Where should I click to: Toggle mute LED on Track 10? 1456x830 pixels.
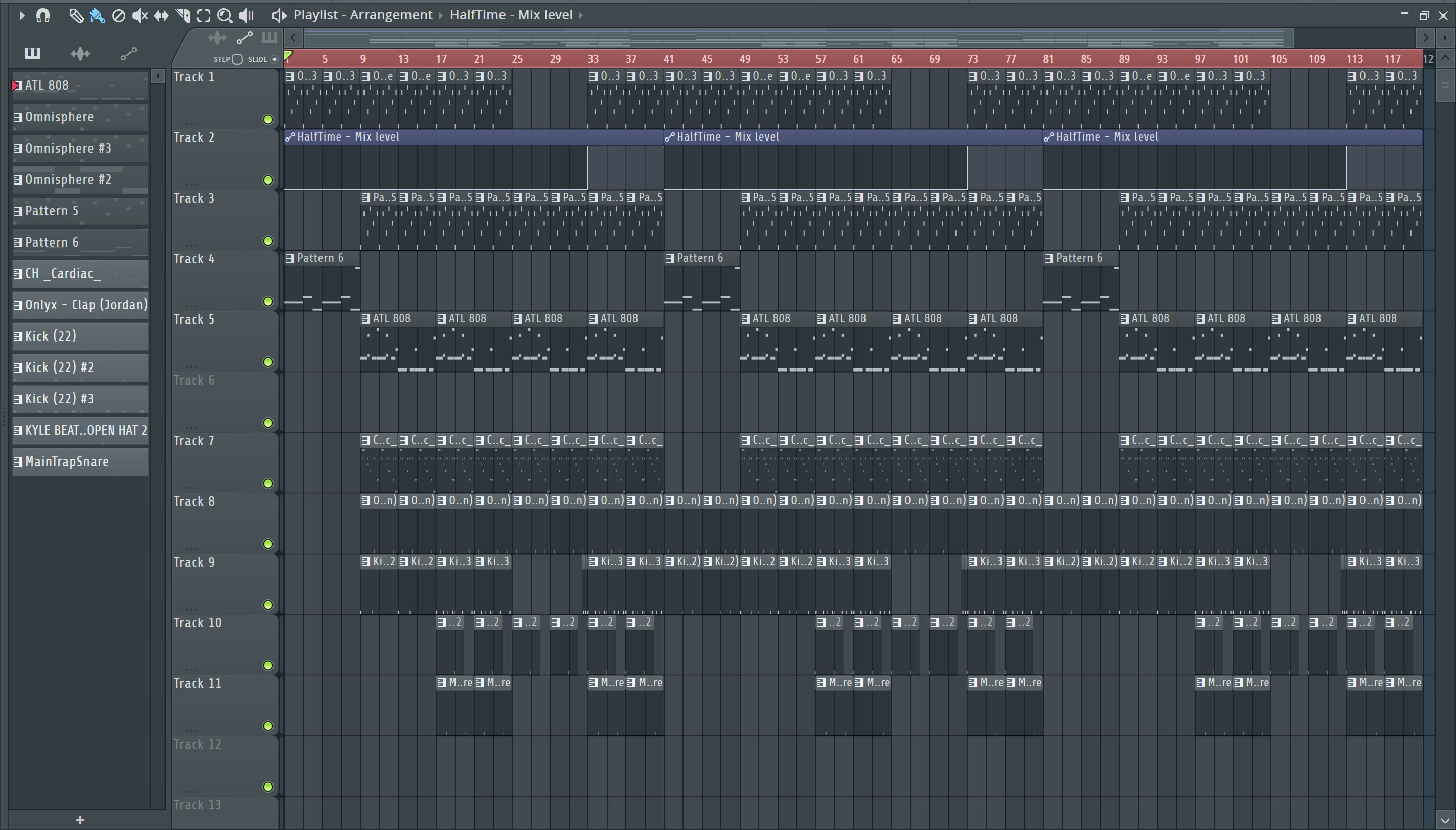click(268, 666)
